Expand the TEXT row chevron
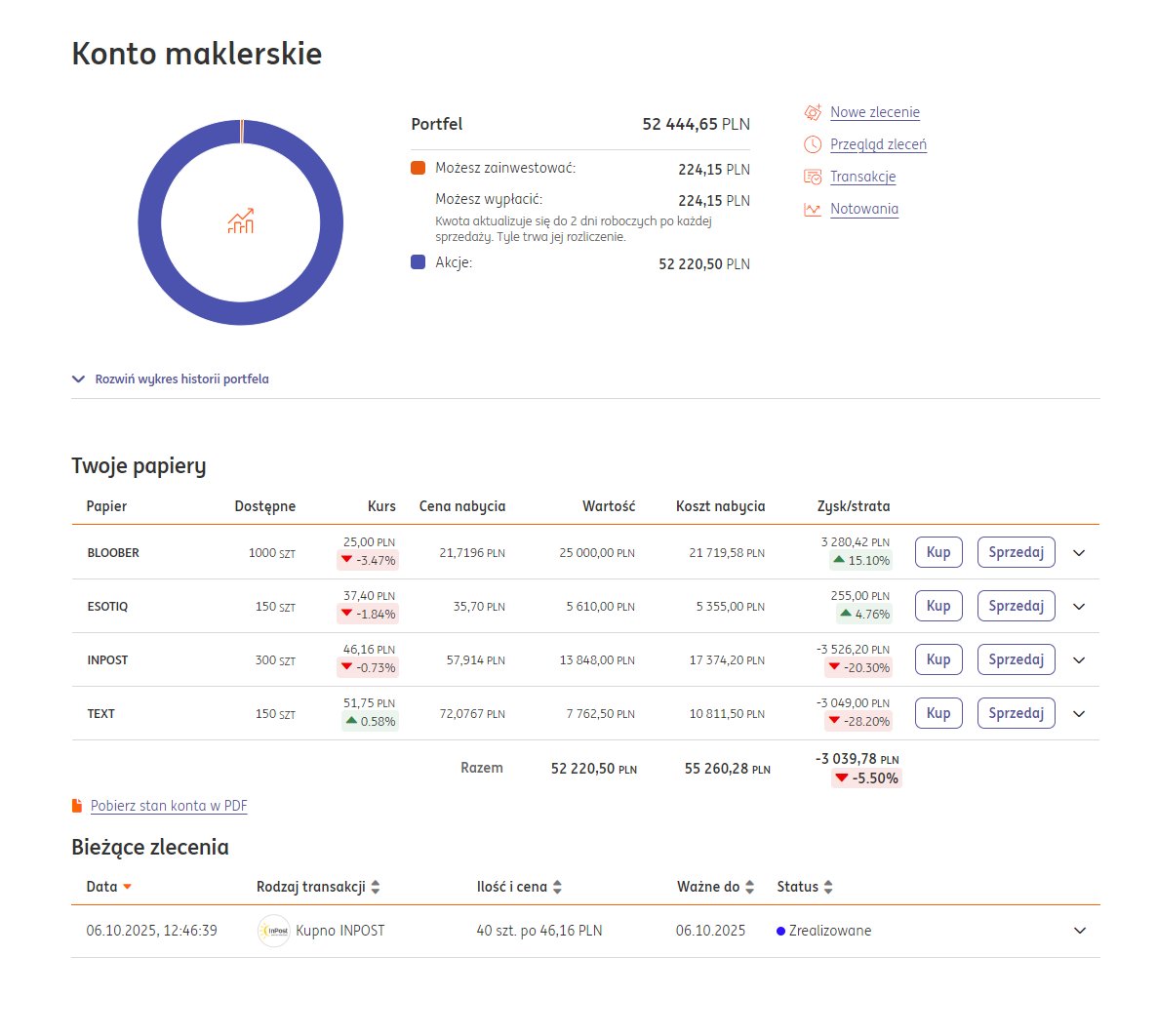This screenshot has width=1157, height=1036. 1079,713
